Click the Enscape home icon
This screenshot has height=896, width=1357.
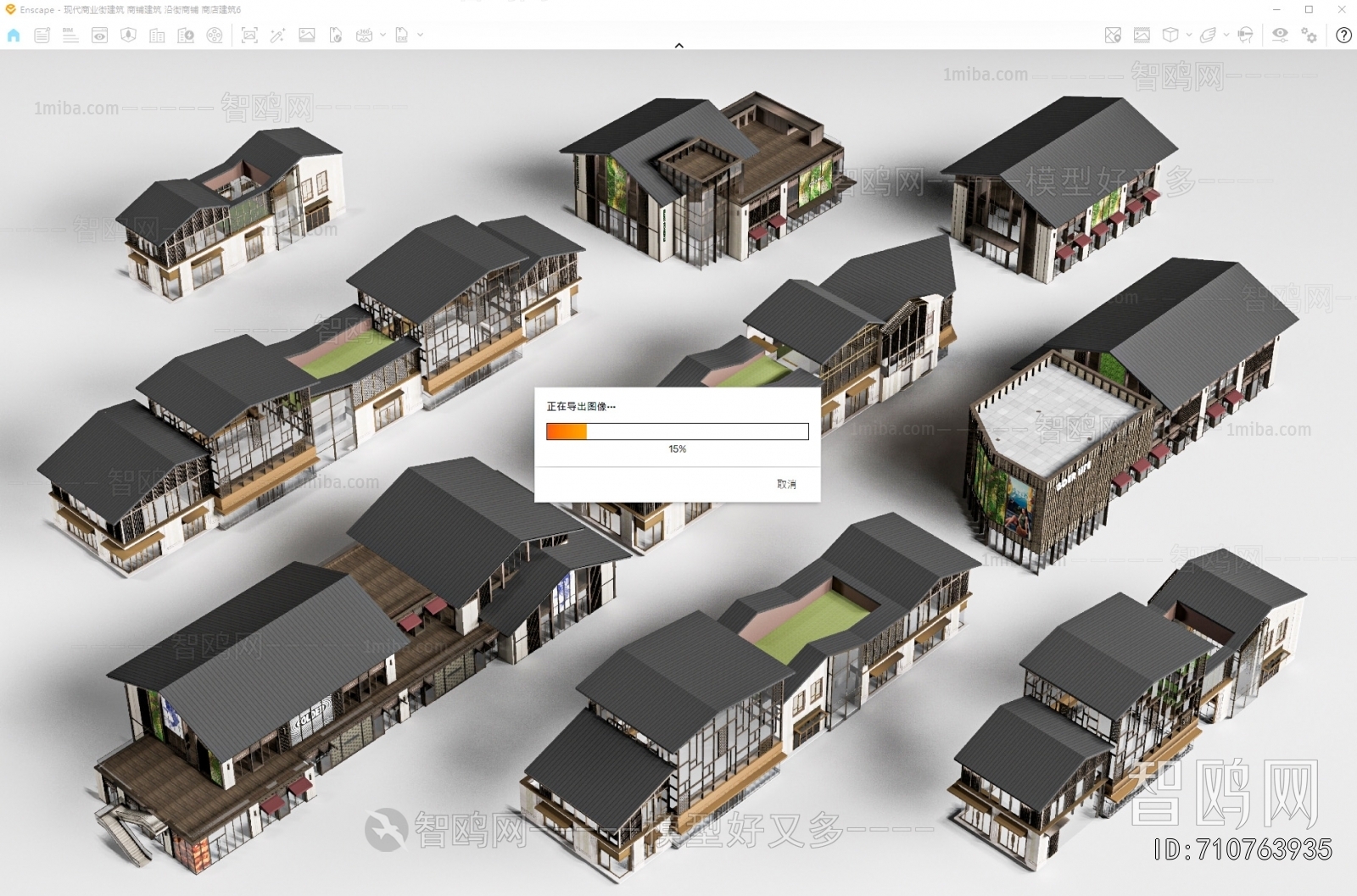tap(14, 36)
